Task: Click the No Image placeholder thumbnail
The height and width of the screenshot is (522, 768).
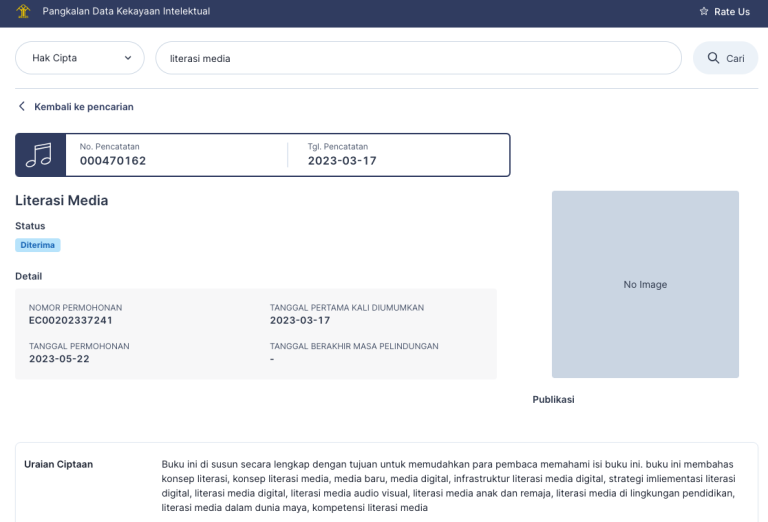Action: point(645,284)
